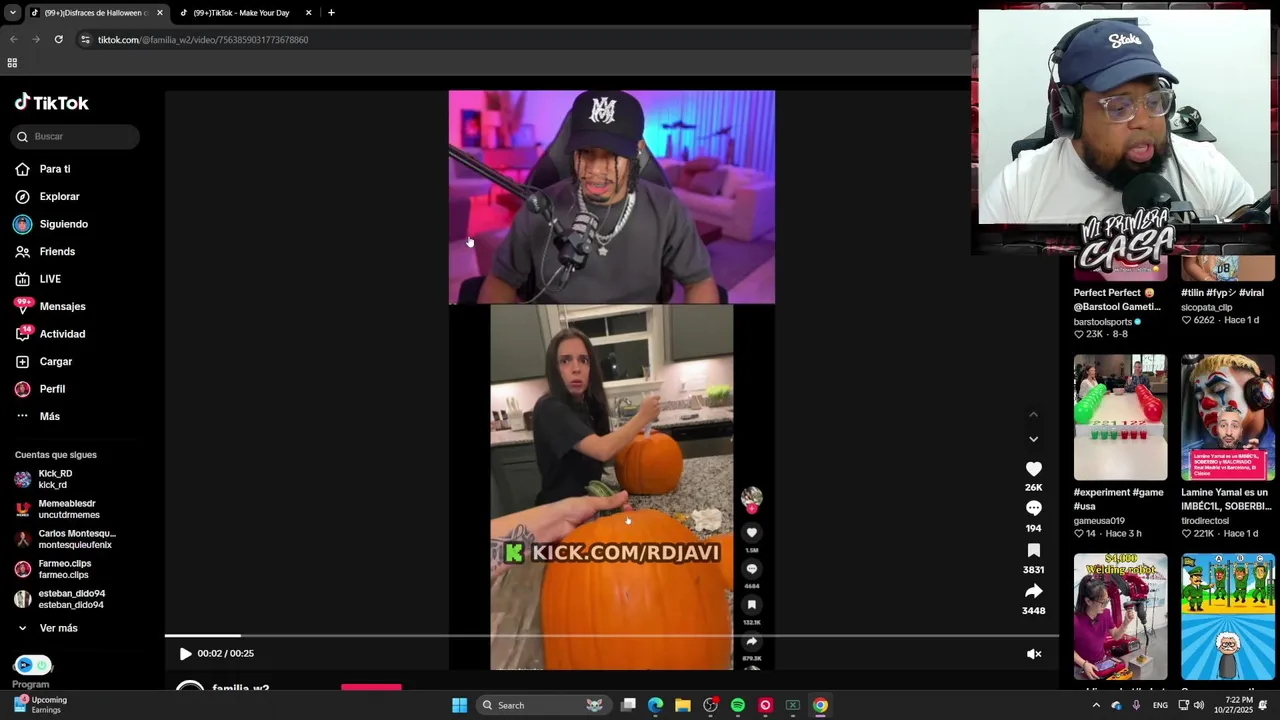Toggle the floating Program switch
Image resolution: width=1280 pixels, height=720 pixels.
[x=33, y=666]
